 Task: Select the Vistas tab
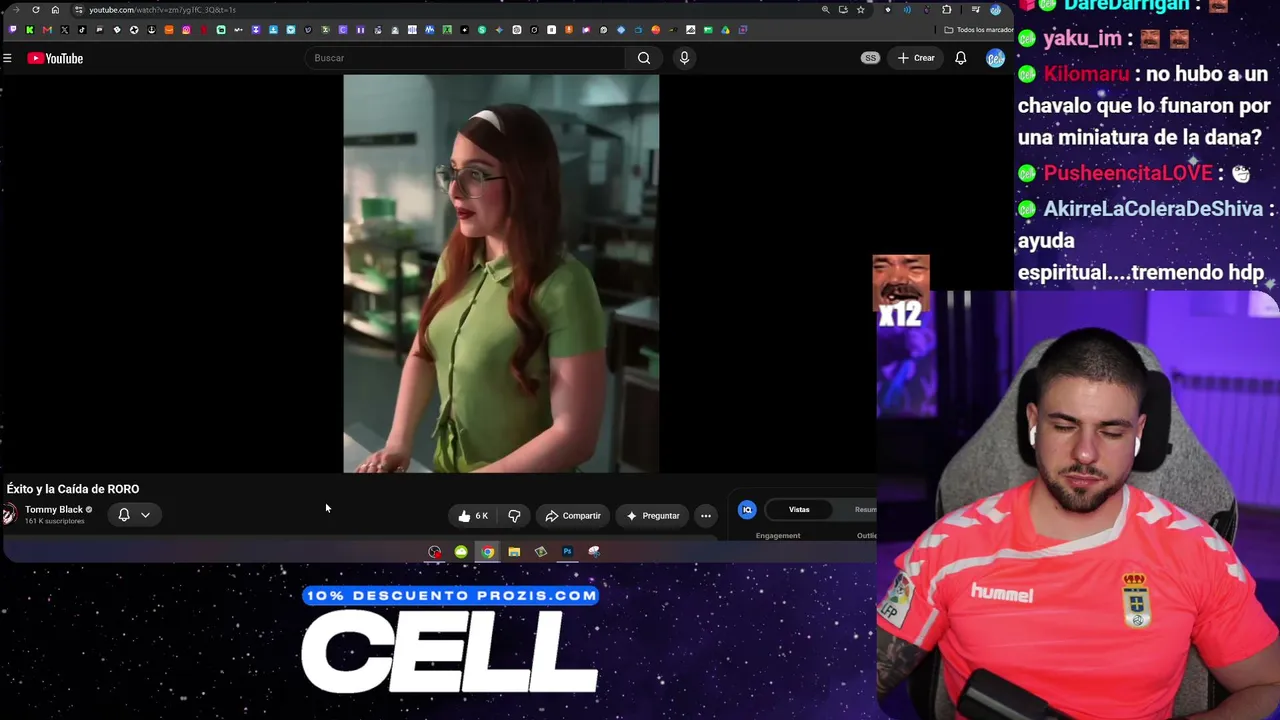[x=799, y=510]
